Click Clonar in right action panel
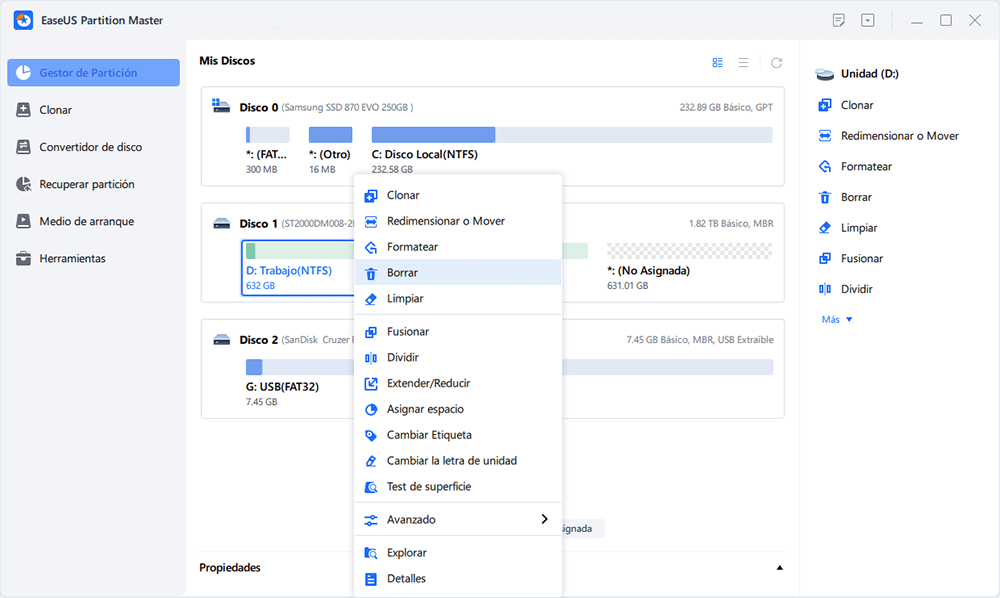Image resolution: width=1000 pixels, height=598 pixels. tap(846, 105)
